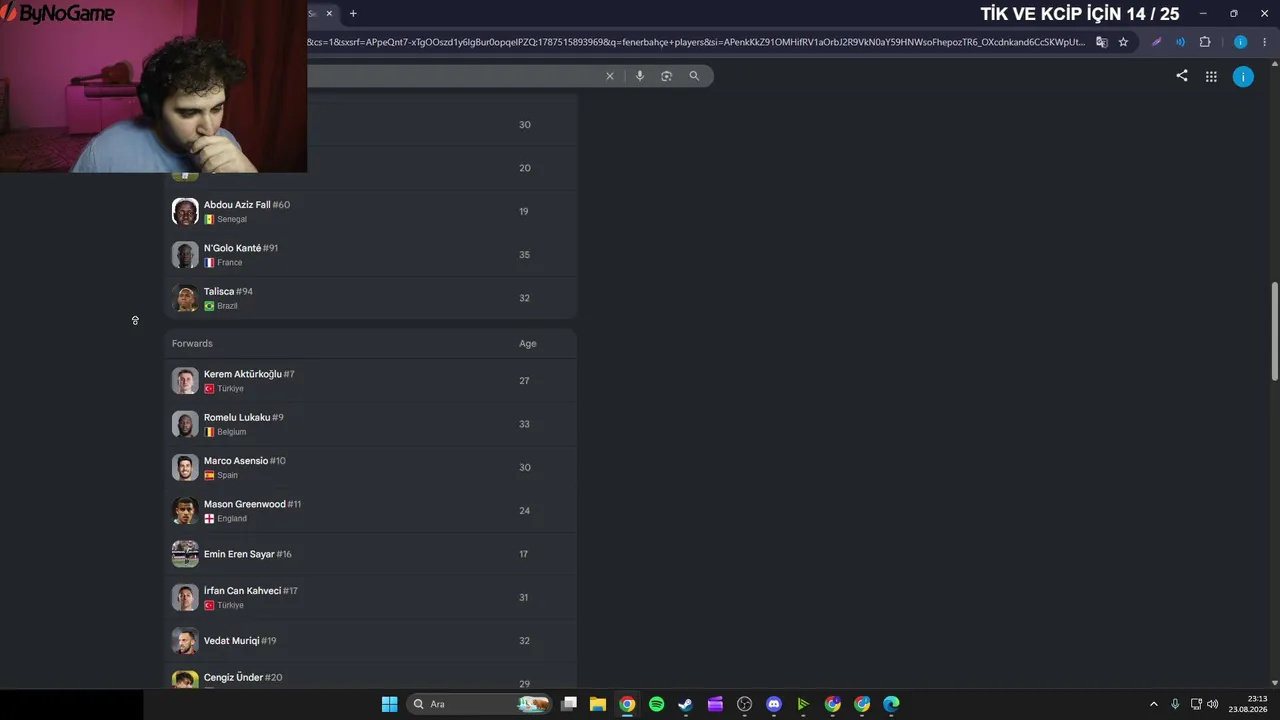Open the Chrome Extensions puzzle menu

point(1205,42)
